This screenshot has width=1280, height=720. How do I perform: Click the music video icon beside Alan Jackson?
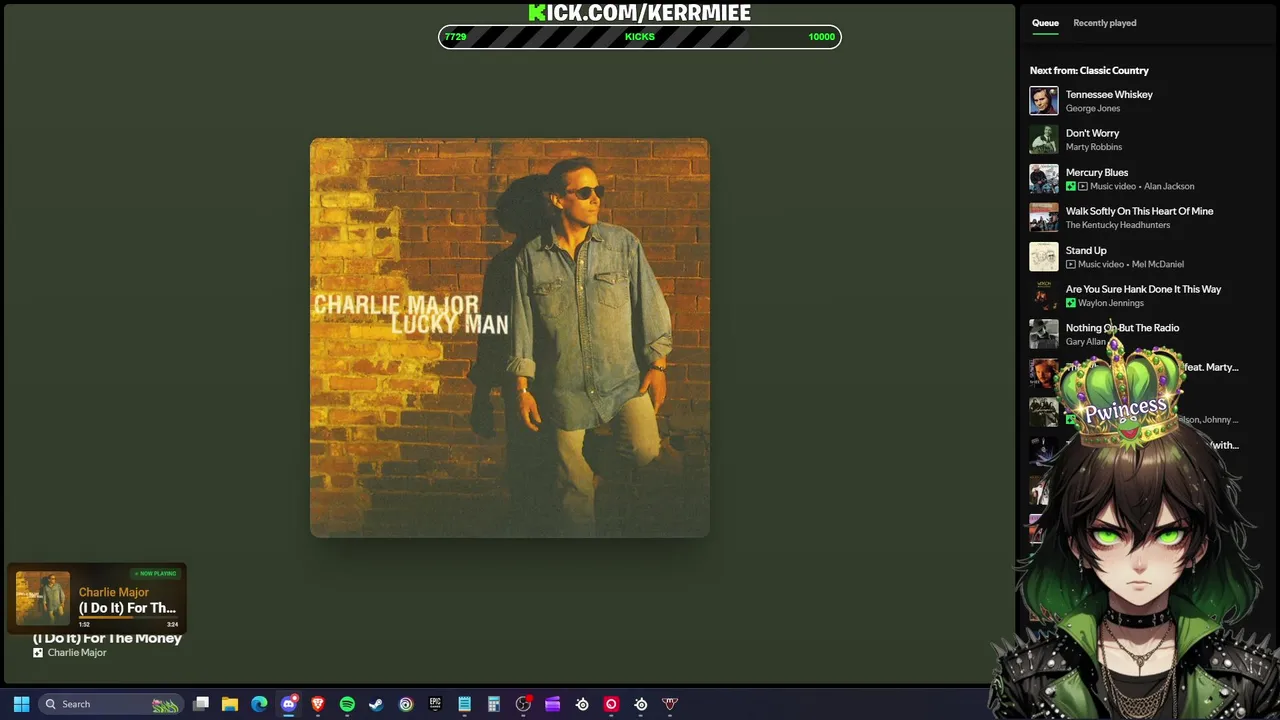[1083, 186]
